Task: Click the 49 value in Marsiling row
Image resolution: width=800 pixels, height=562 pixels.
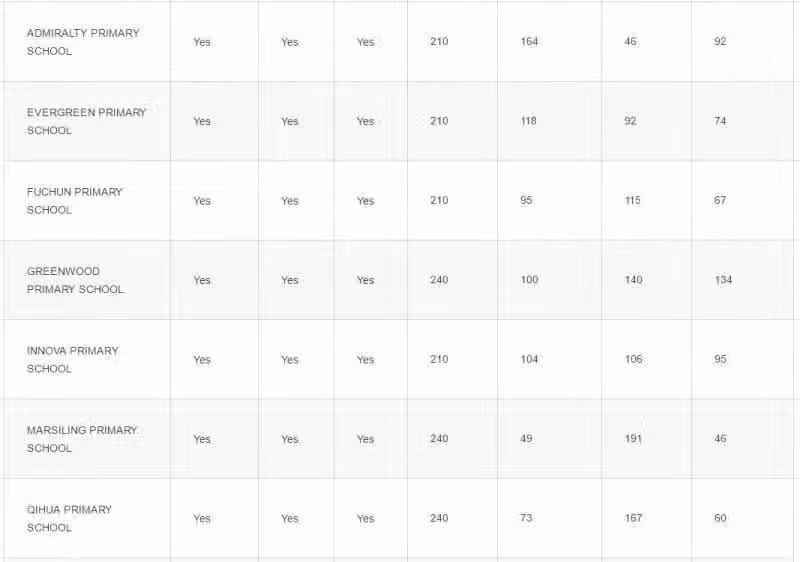Action: tap(526, 439)
